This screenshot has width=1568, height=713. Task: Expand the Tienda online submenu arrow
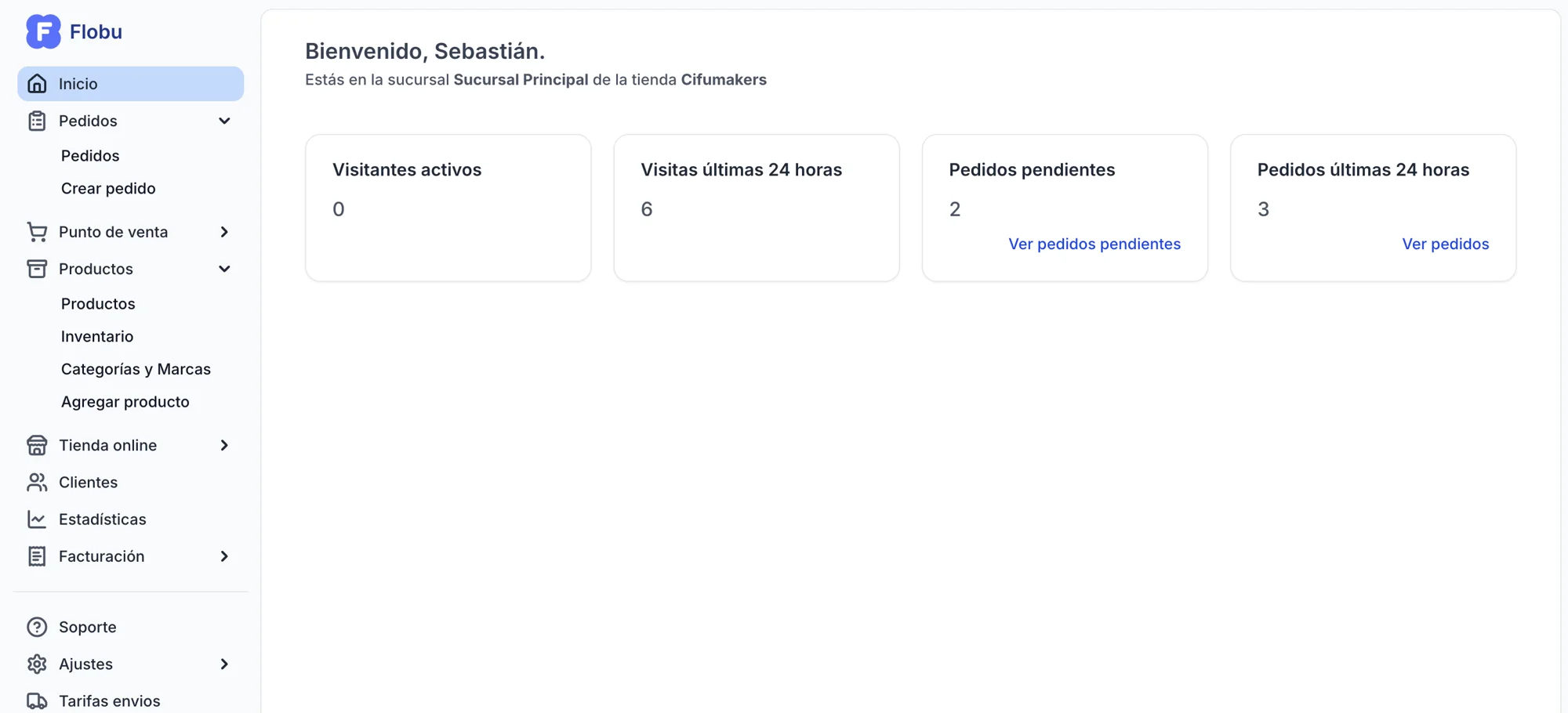[x=224, y=445]
